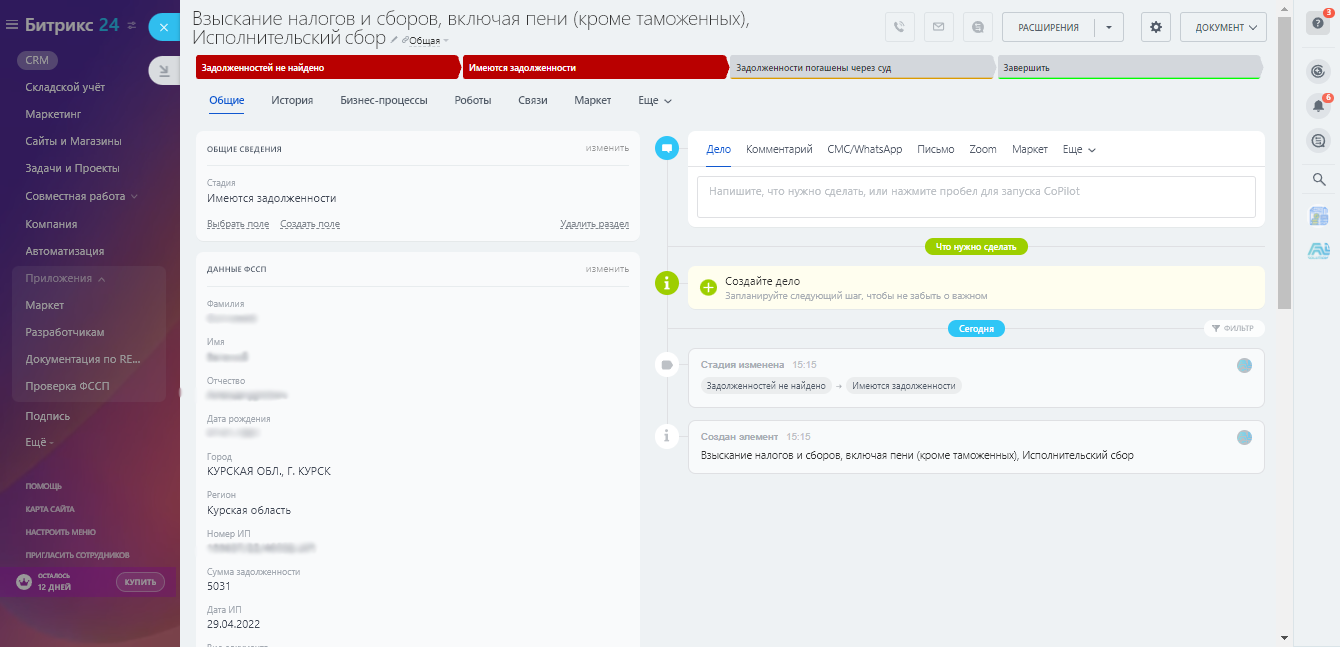The image size is (1340, 647).
Task: Click the envelope email icon button
Action: [x=938, y=27]
